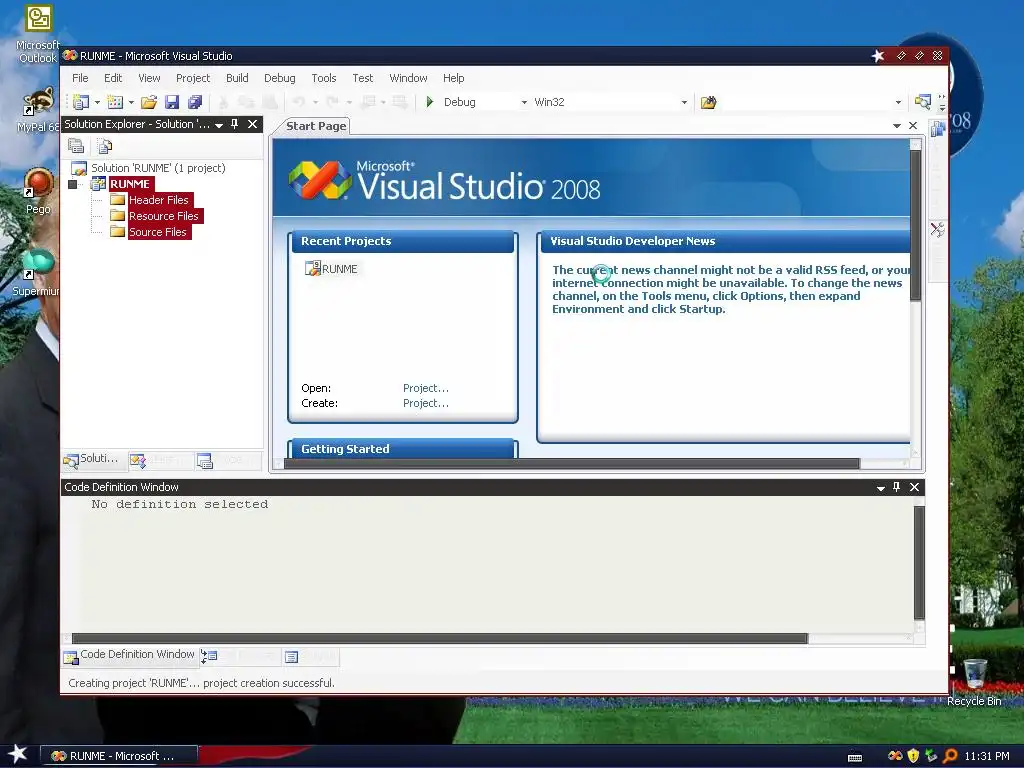
Task: Open the File menu
Action: [x=80, y=78]
